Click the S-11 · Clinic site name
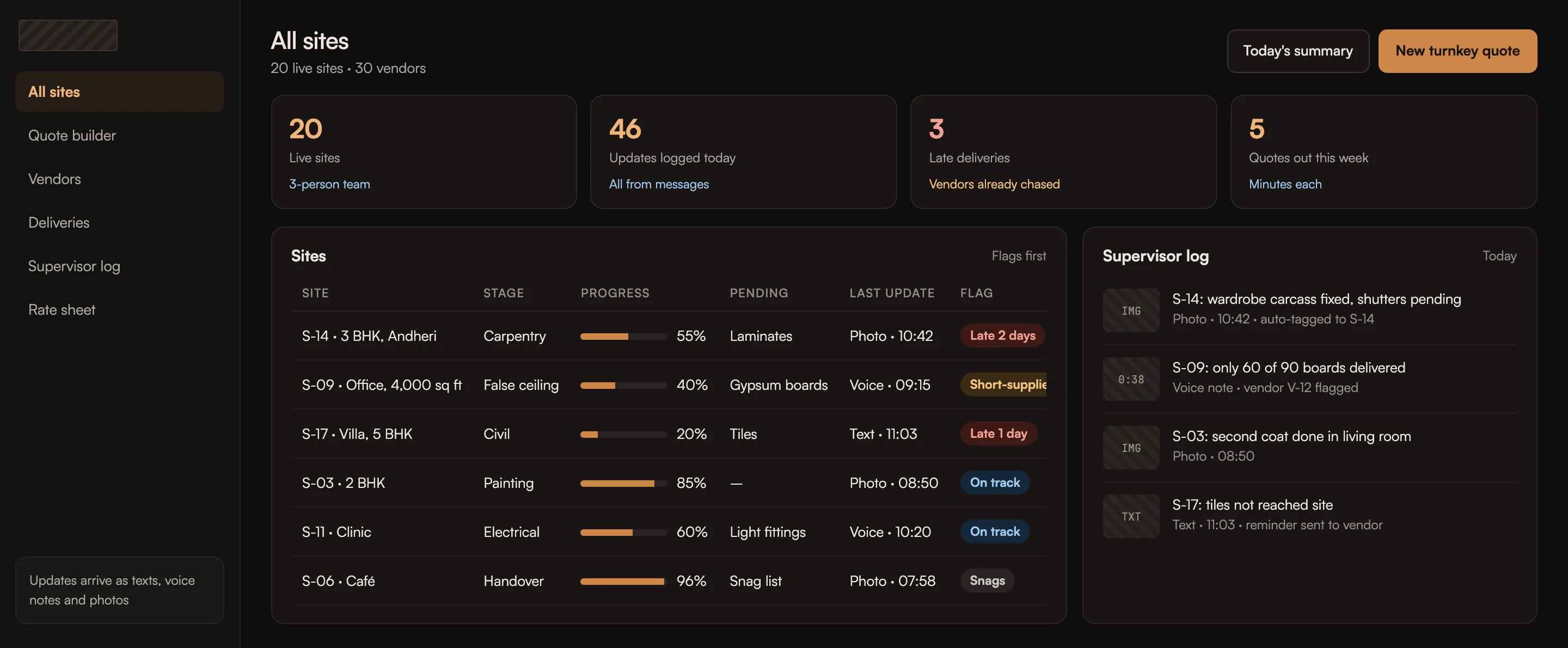The image size is (1568, 648). [336, 531]
